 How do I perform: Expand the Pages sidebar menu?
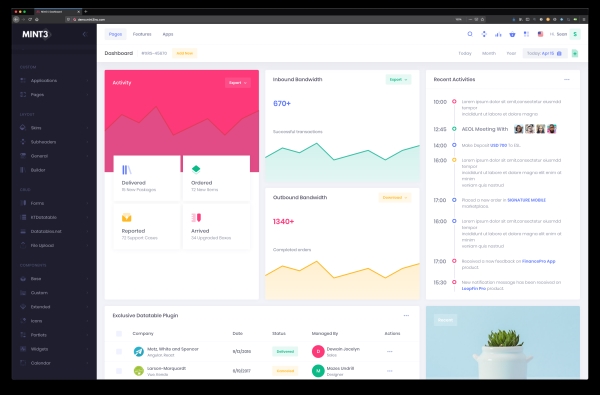54,95
